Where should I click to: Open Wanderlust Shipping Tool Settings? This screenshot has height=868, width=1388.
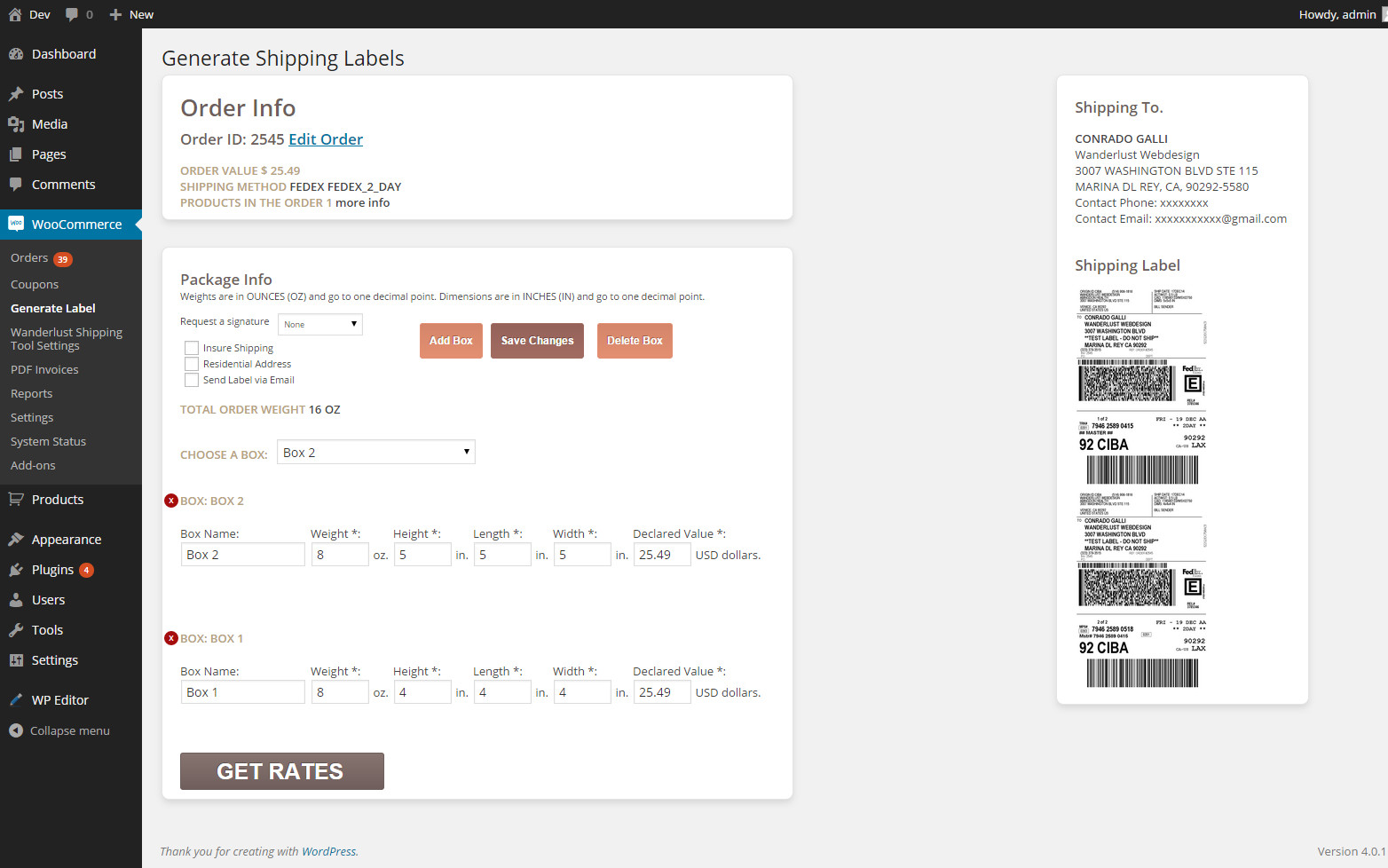tap(67, 339)
